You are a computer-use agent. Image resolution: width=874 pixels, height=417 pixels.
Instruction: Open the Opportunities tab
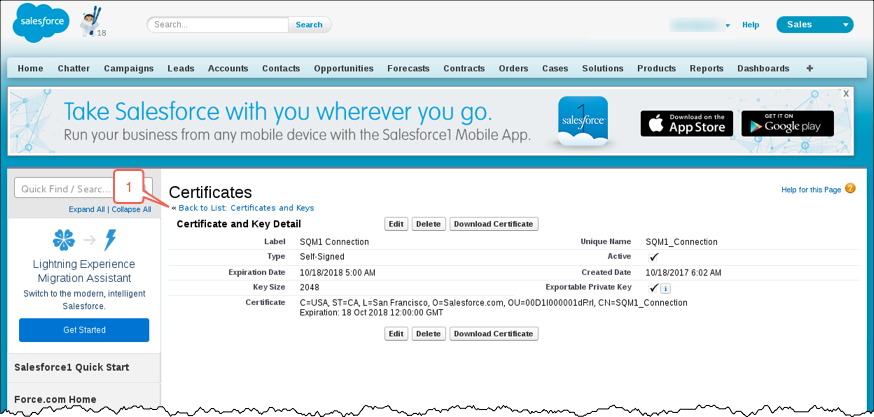click(343, 68)
